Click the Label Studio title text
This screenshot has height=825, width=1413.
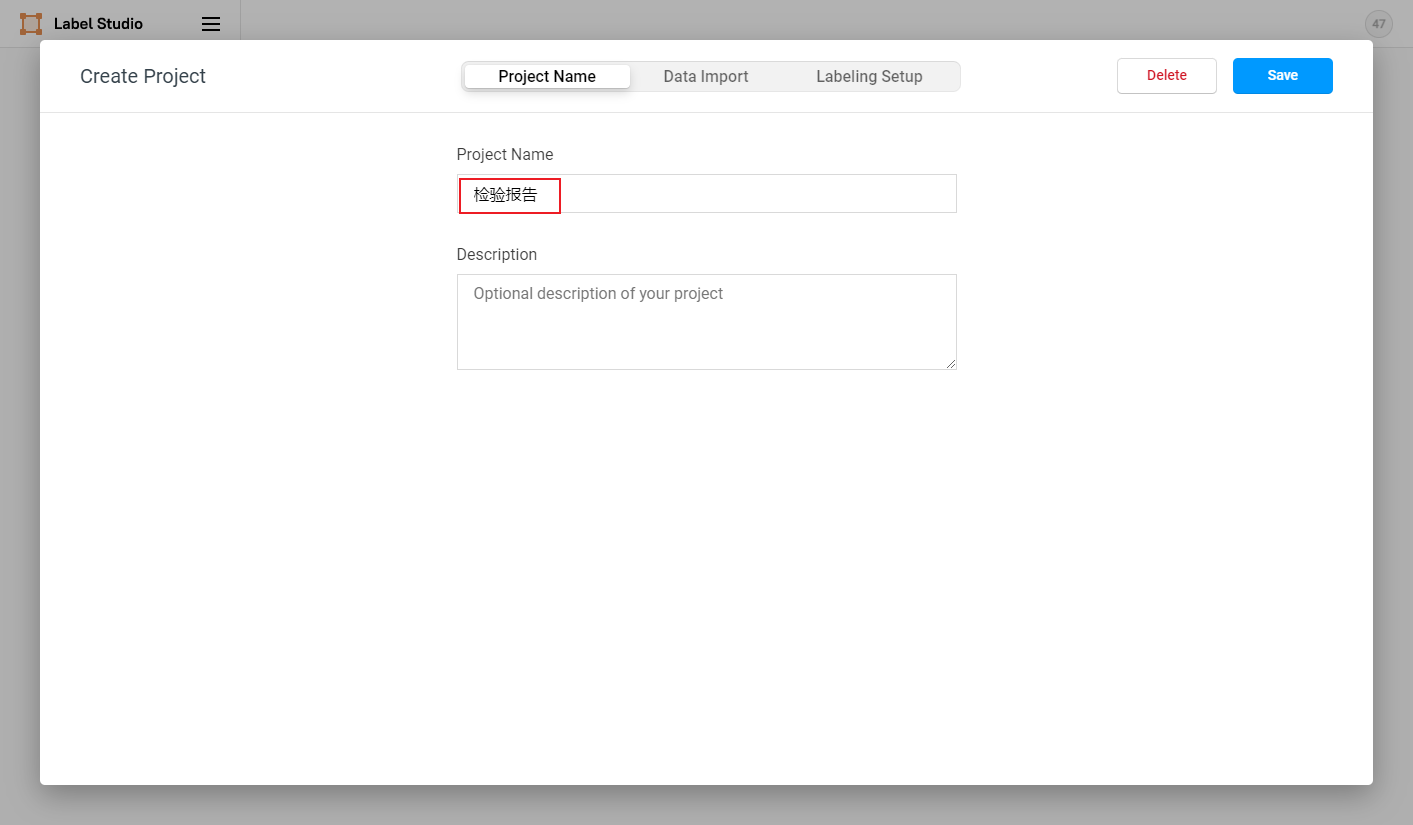98,24
